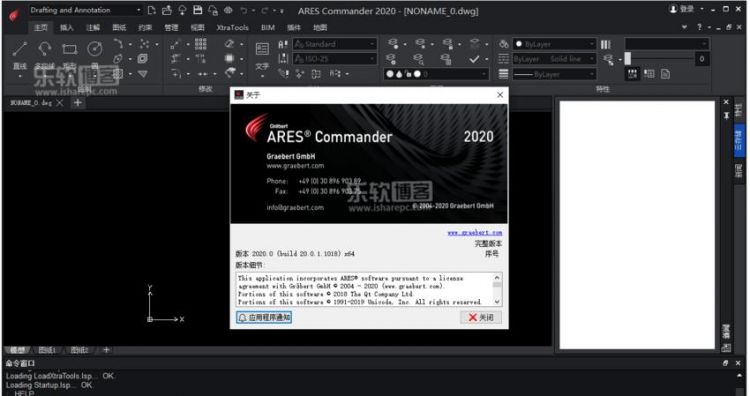750x396 pixels.
Task: Click the 关闭 button in About dialog
Action: pos(481,317)
